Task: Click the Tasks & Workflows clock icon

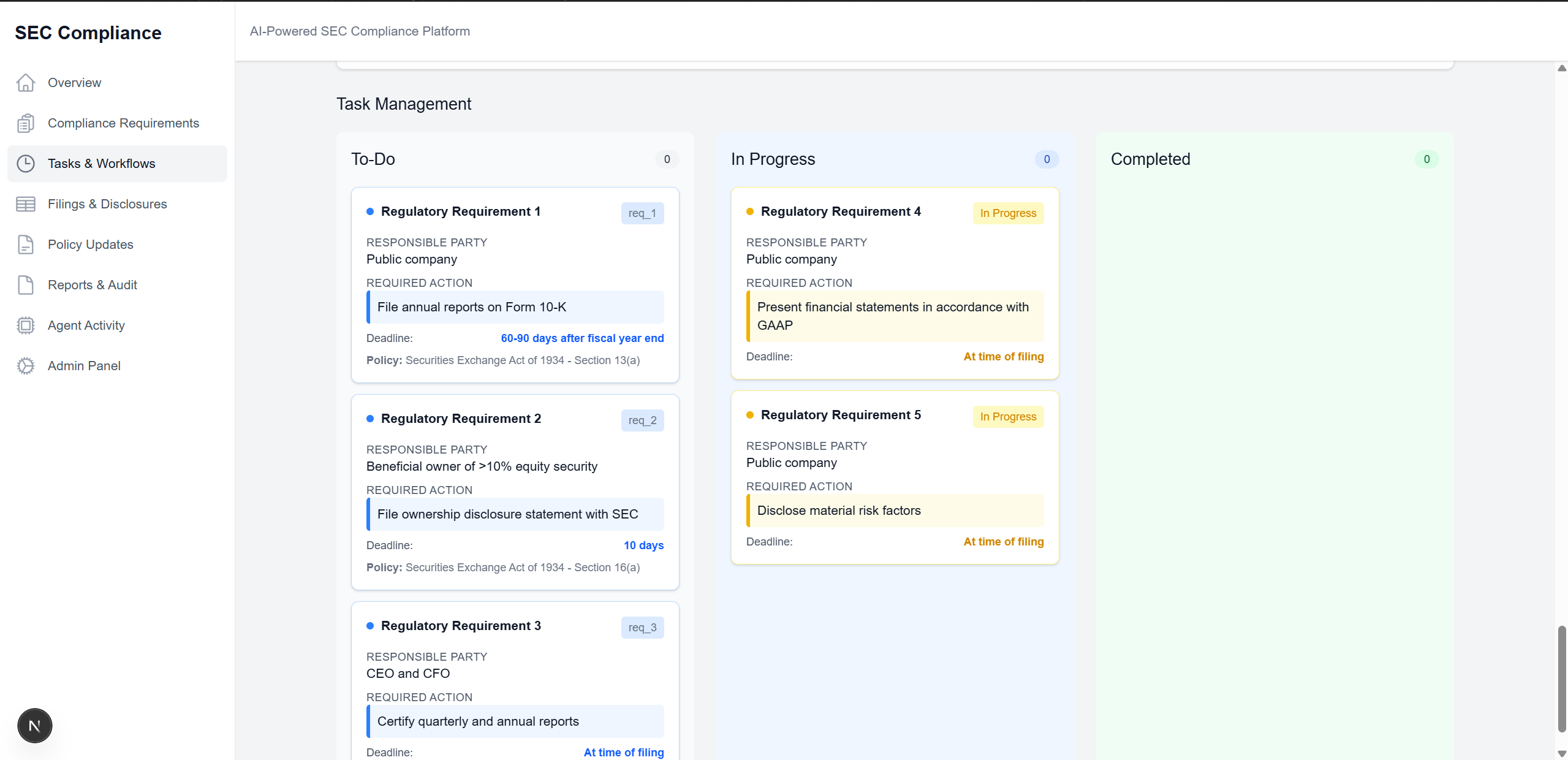Action: tap(26, 164)
